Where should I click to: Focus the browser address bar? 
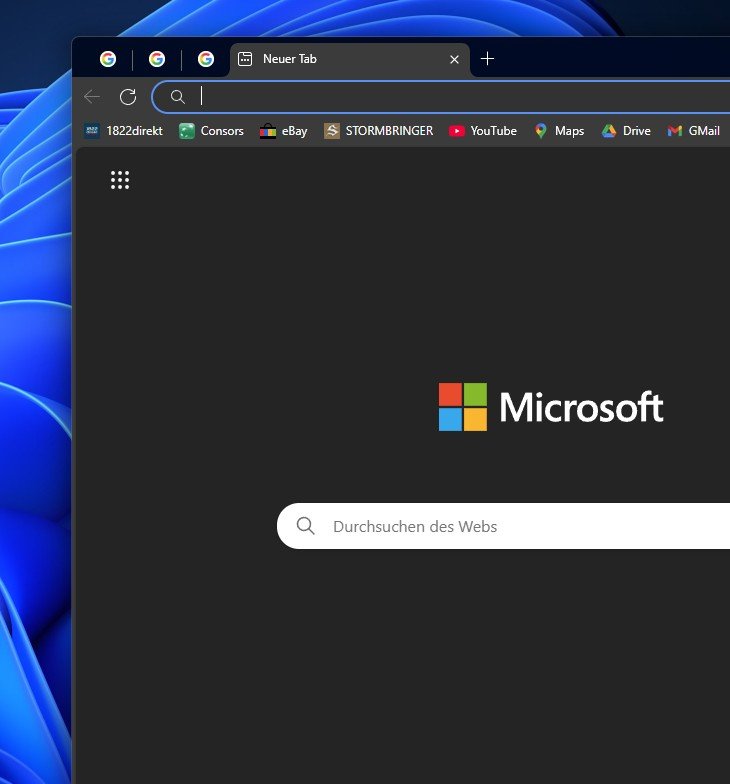(441, 96)
